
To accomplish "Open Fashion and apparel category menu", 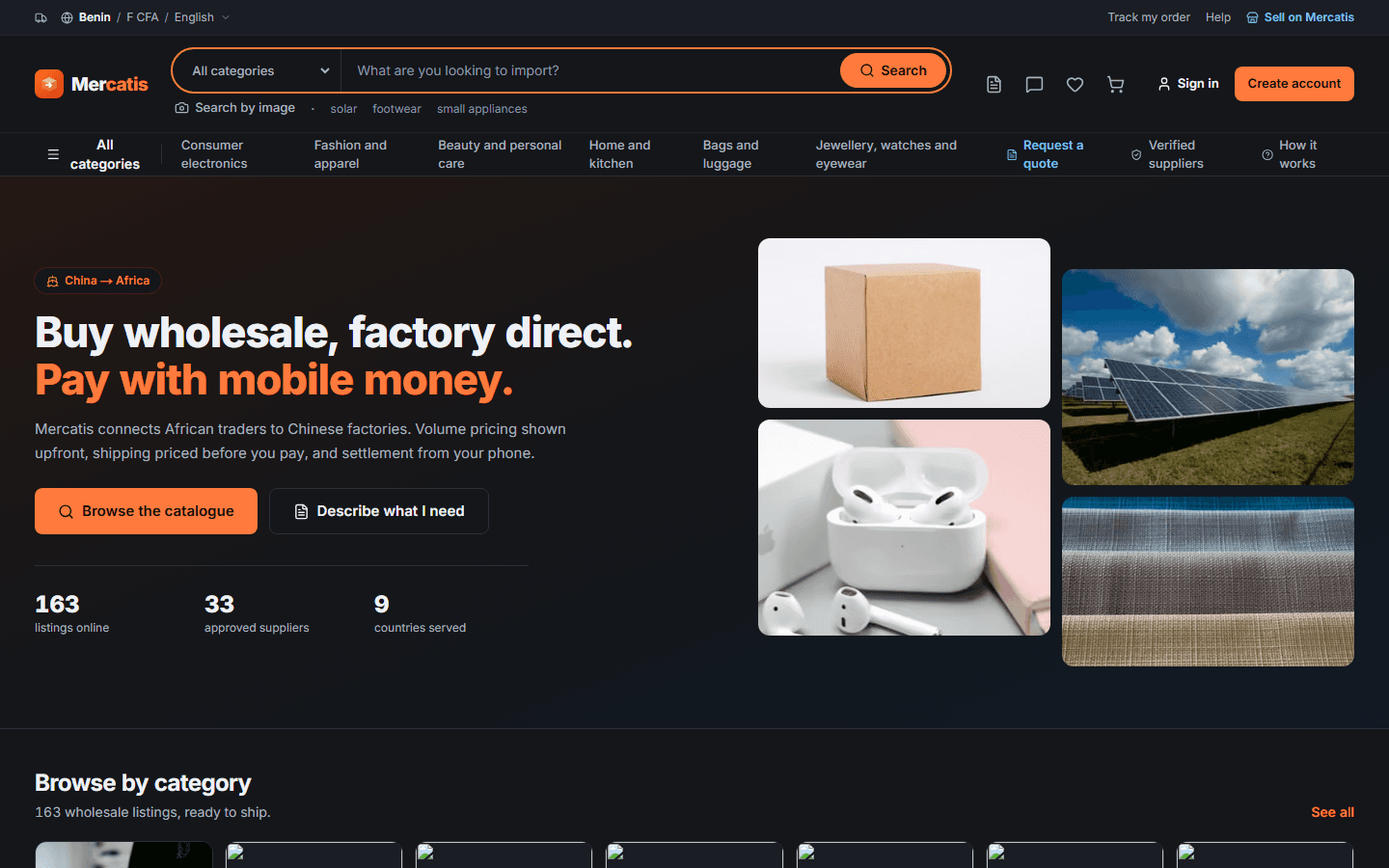I will tap(350, 154).
